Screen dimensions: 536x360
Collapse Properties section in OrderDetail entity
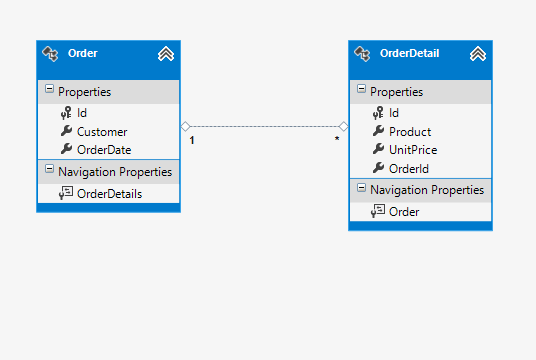[x=361, y=89]
